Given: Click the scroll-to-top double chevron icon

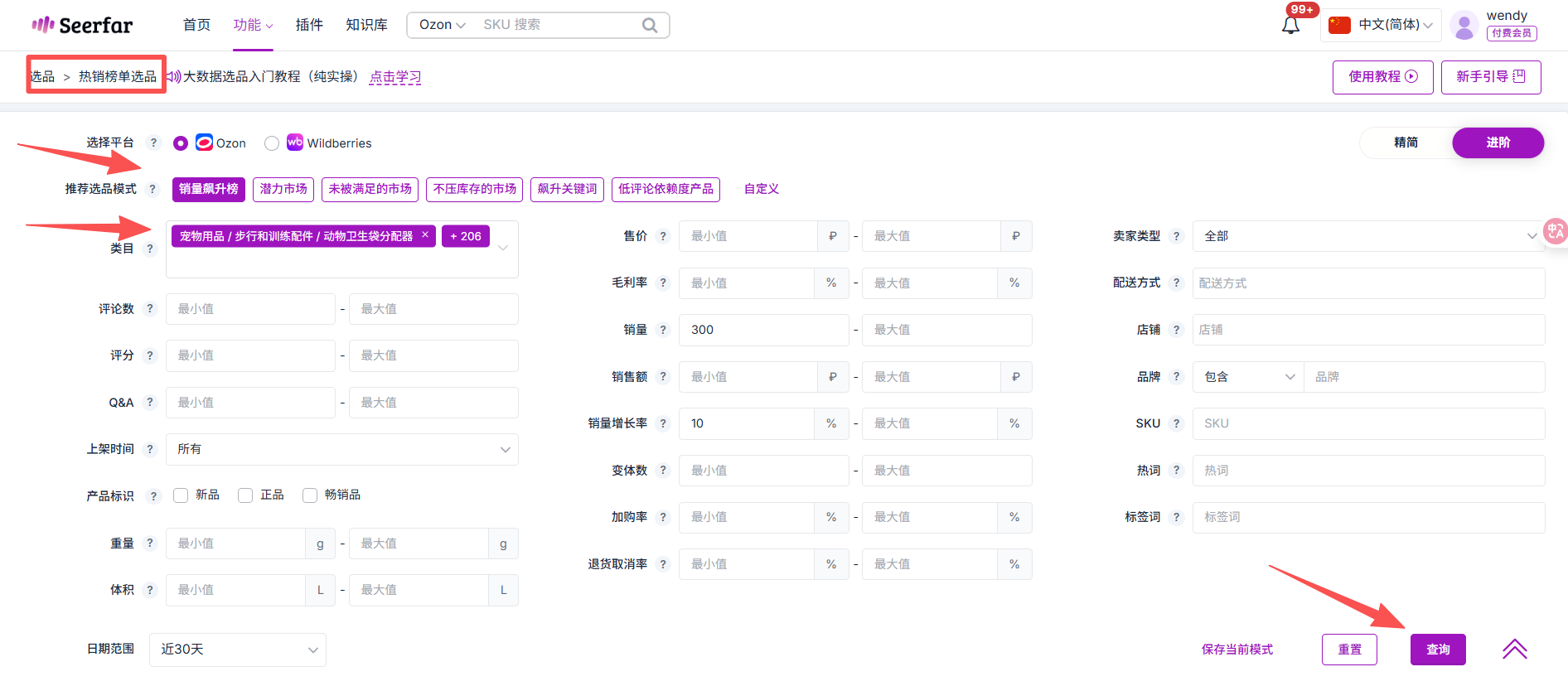Looking at the screenshot, I should 1514,649.
